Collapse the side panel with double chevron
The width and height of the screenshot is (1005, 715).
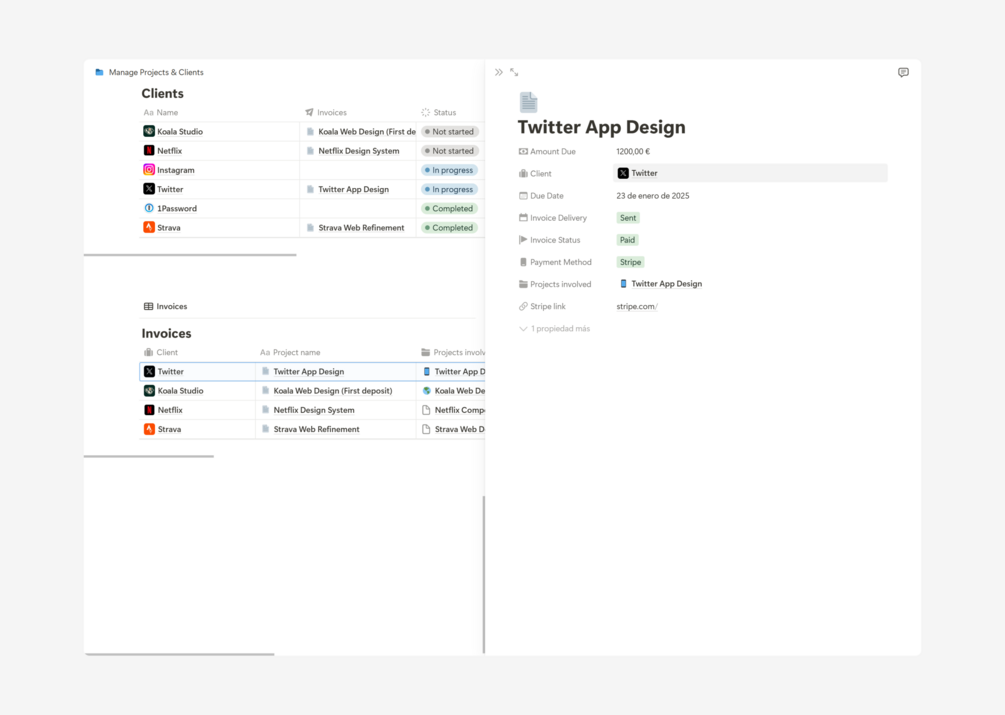(499, 72)
